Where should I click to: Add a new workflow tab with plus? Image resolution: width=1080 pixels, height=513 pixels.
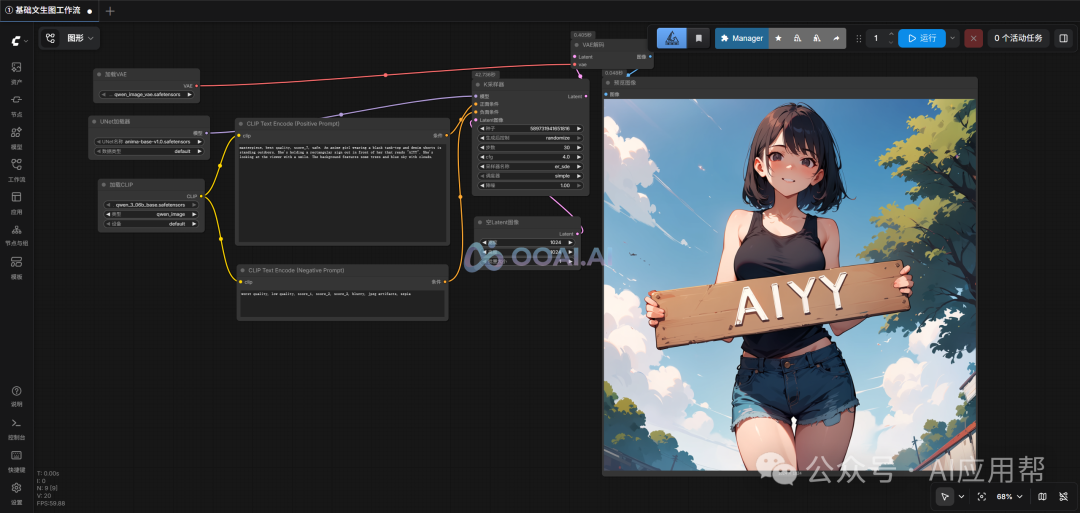[x=110, y=11]
